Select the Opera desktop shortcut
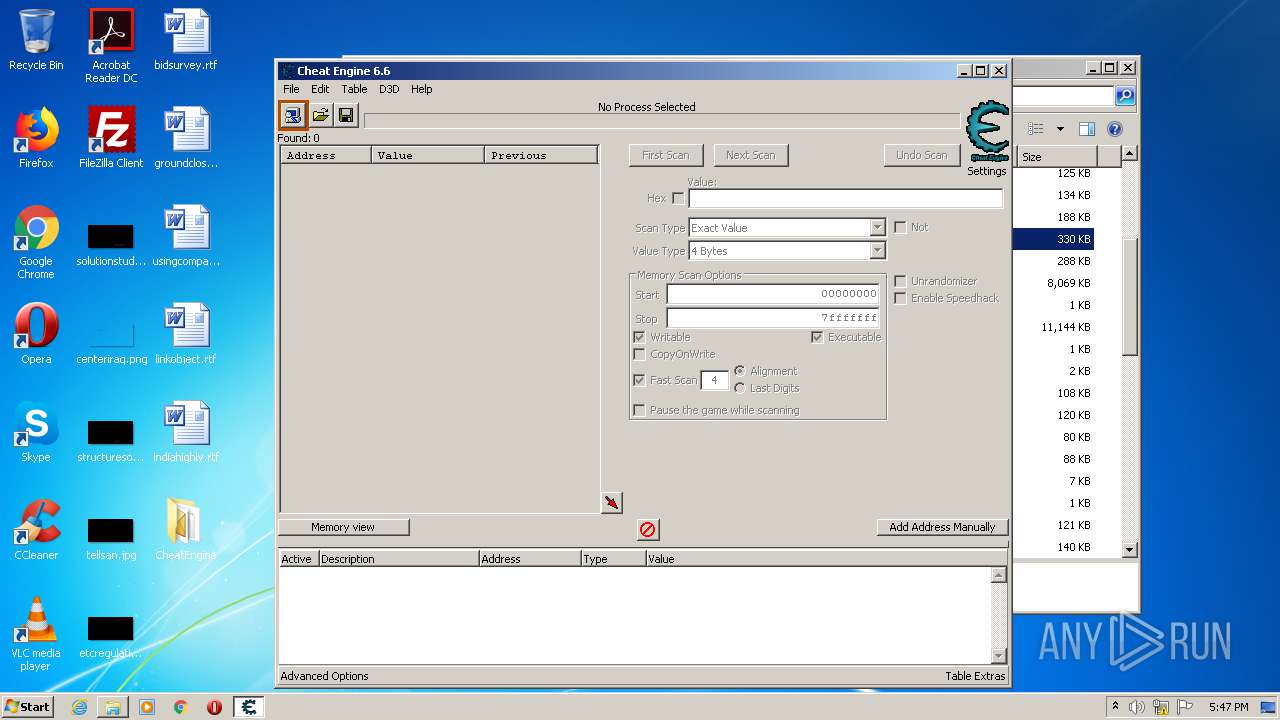The image size is (1280, 720). pos(36,335)
